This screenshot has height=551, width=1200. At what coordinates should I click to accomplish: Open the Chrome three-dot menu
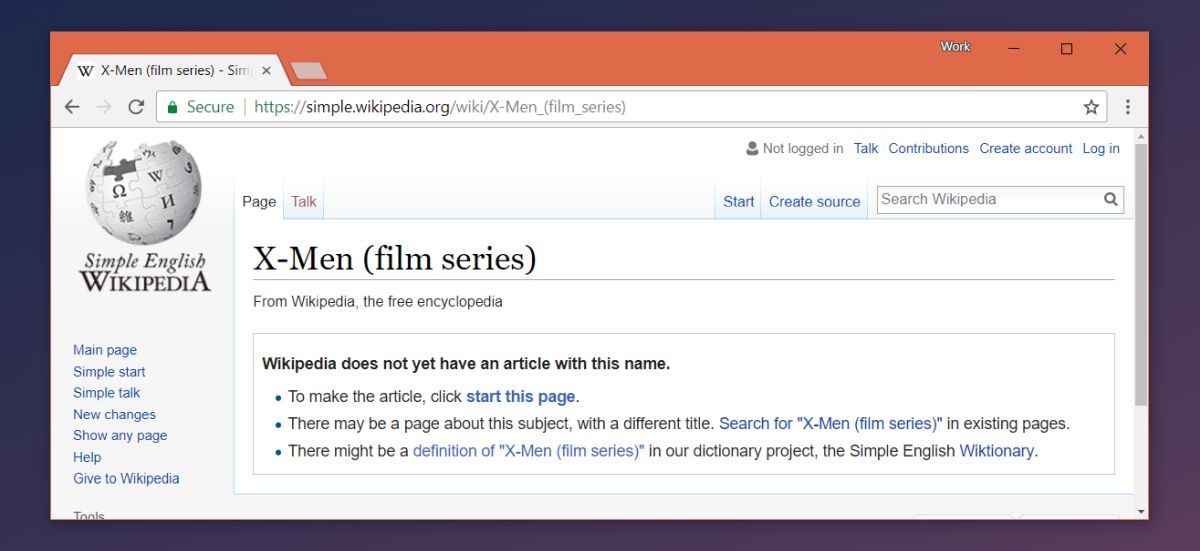pyautogui.click(x=1127, y=107)
